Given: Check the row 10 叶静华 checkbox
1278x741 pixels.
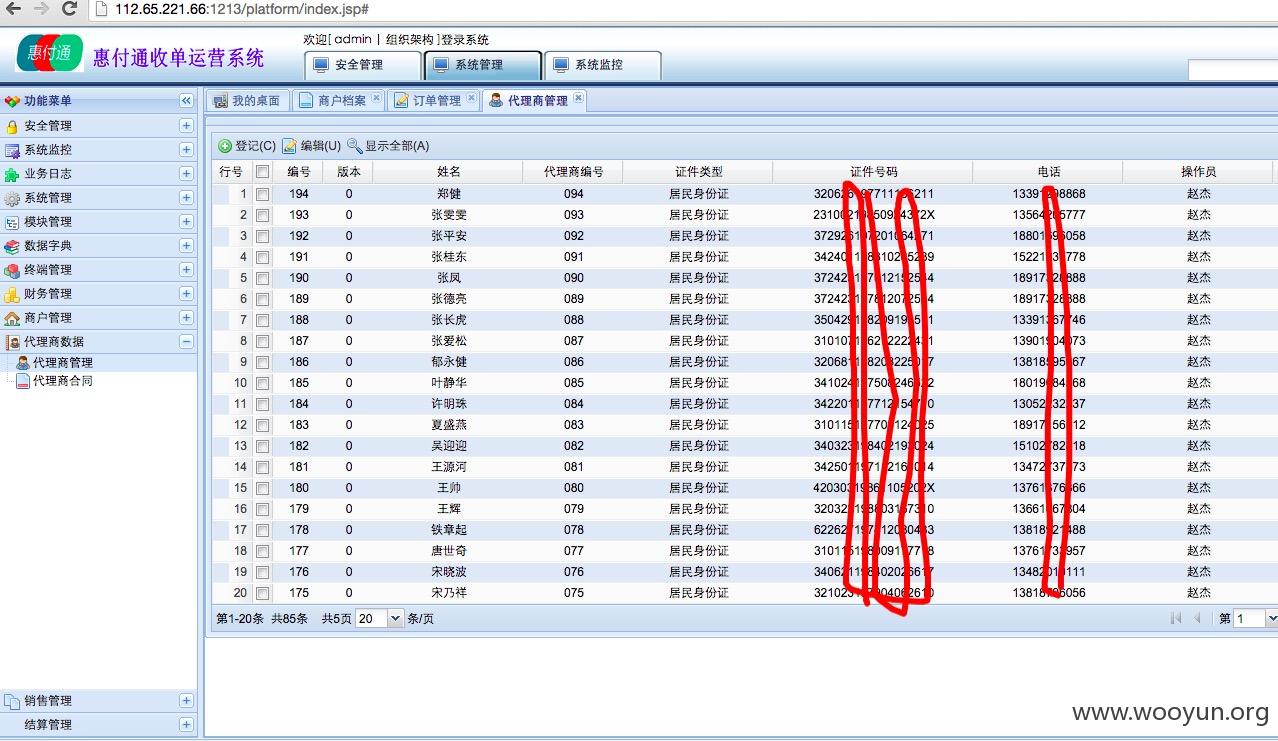Looking at the screenshot, I should click(x=262, y=383).
